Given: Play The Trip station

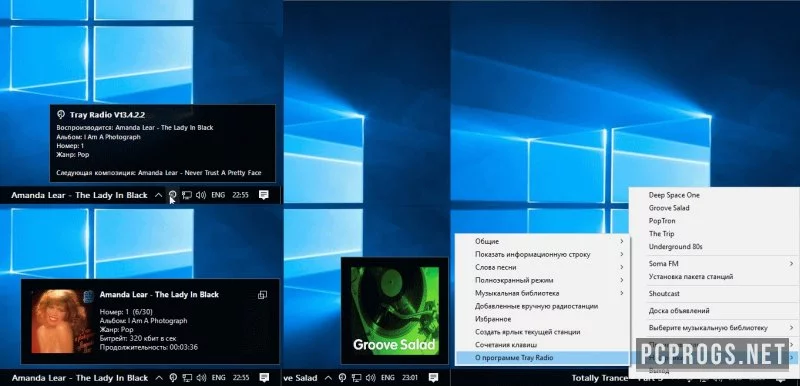Looking at the screenshot, I should click(714, 234).
